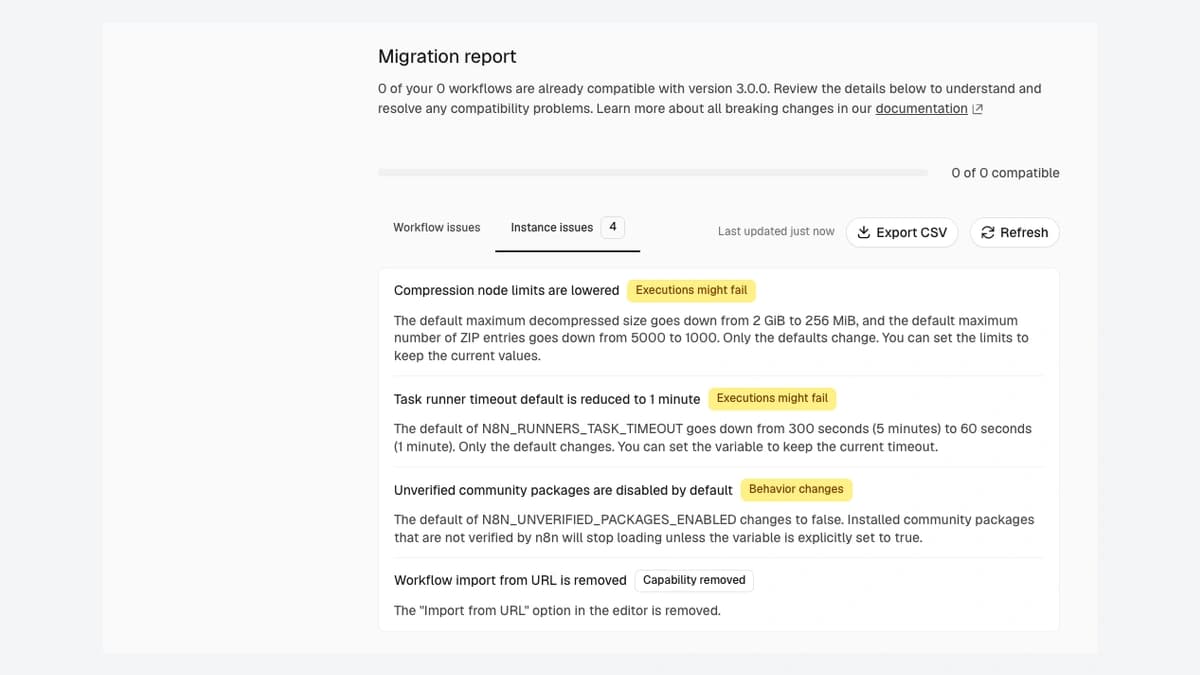Select 'Compression node limits are lowered' heading
This screenshot has height=675, width=1200.
click(x=506, y=290)
